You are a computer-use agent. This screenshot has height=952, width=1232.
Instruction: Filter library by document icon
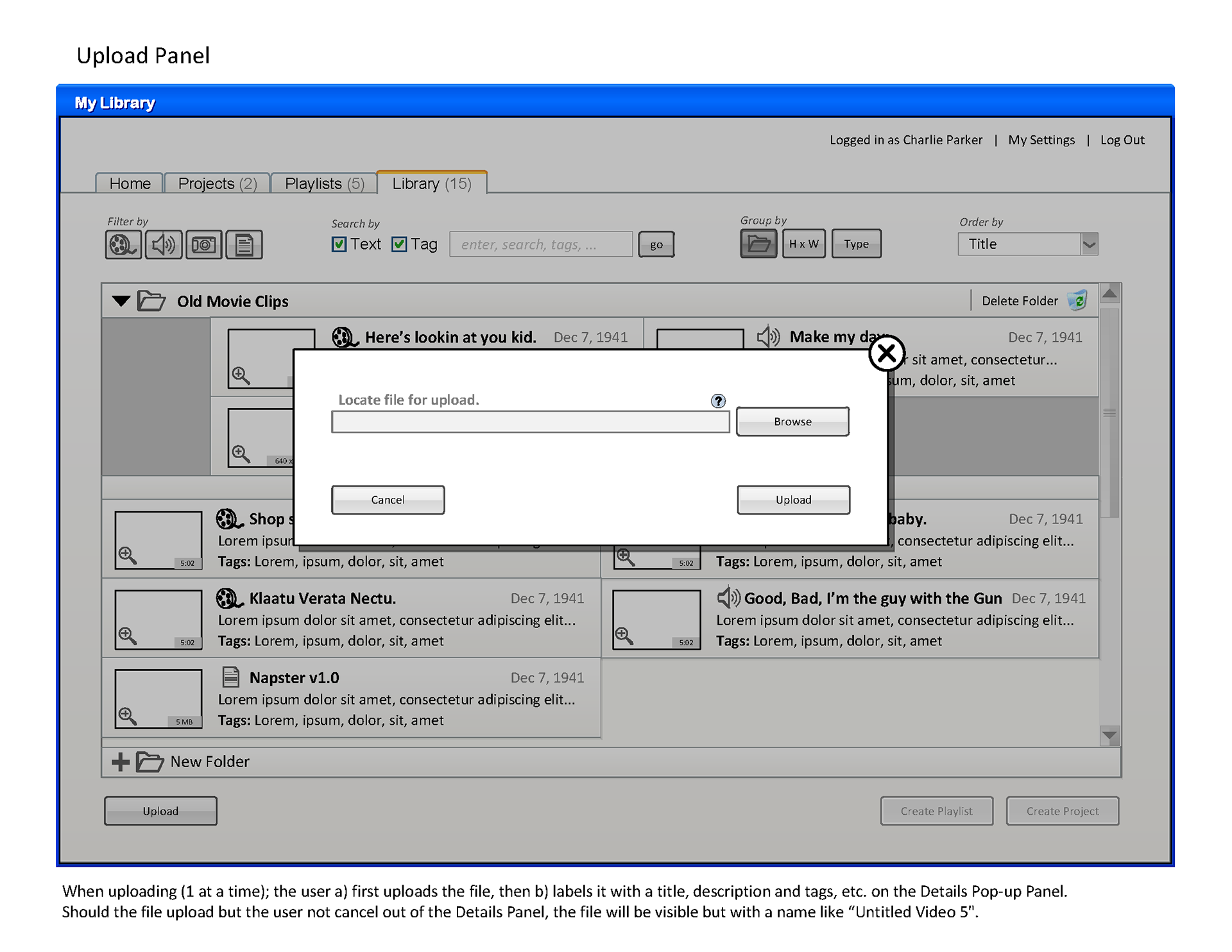pos(244,244)
